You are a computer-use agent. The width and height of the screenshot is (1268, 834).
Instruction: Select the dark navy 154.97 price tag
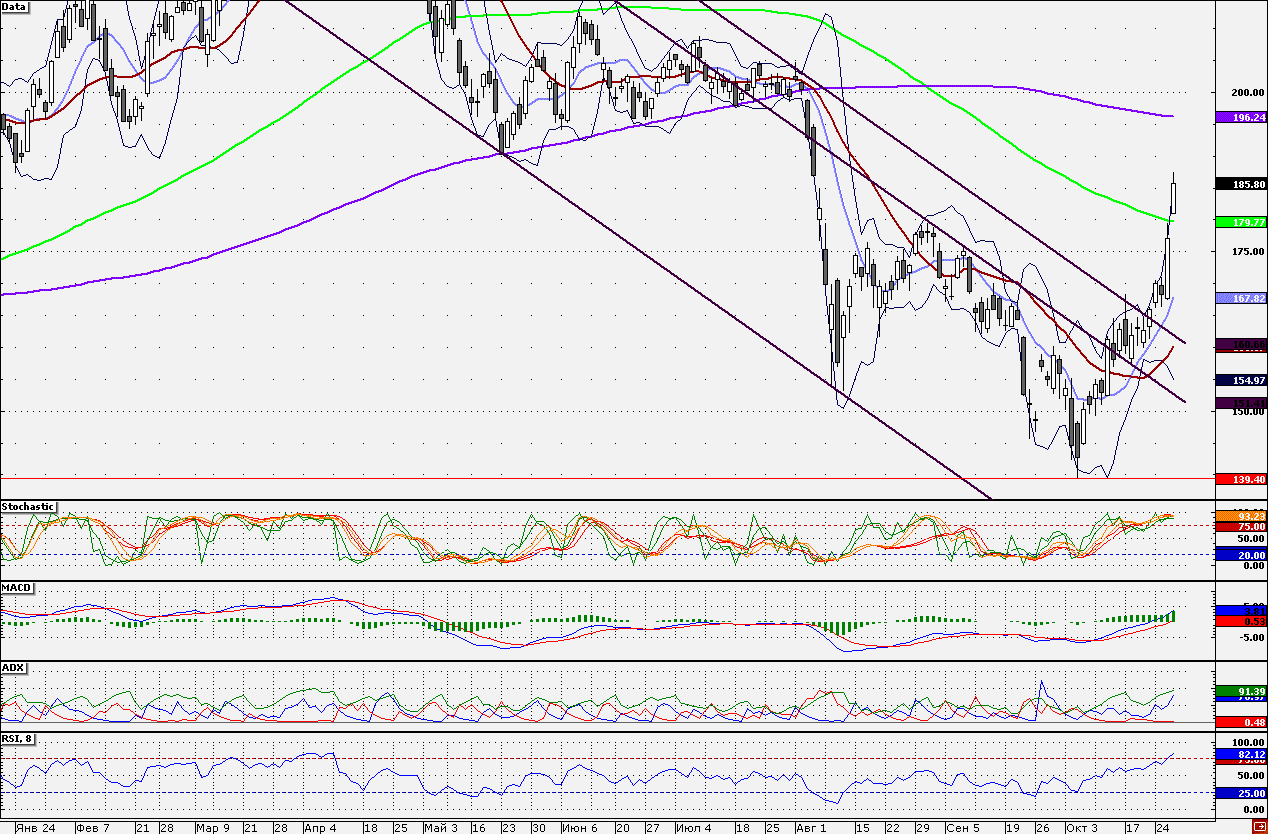click(x=1240, y=380)
